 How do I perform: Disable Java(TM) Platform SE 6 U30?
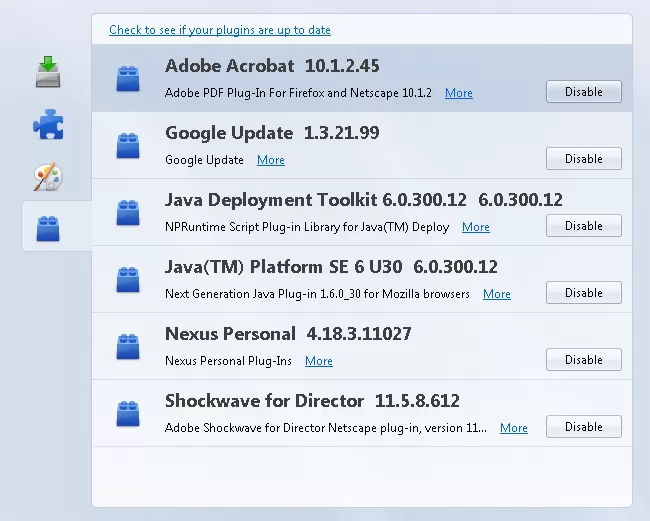(583, 293)
